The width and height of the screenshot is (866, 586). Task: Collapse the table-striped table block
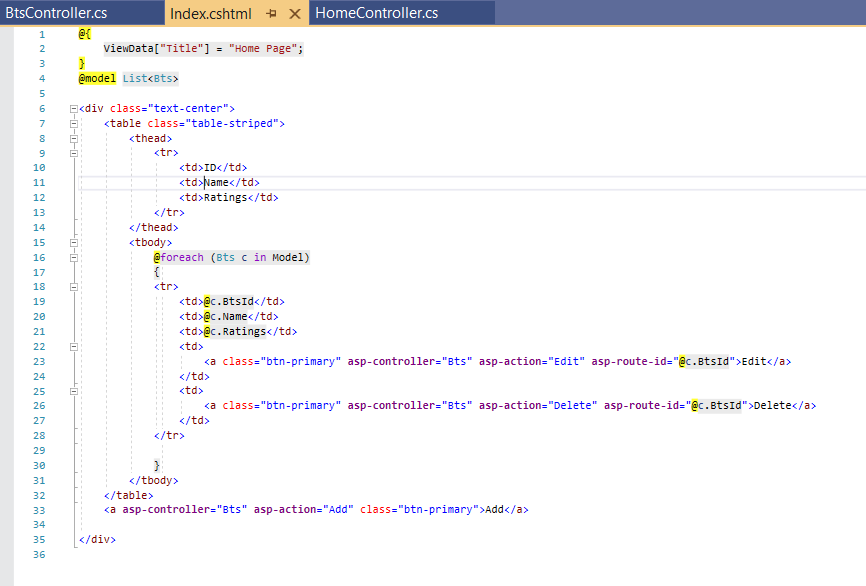click(74, 123)
